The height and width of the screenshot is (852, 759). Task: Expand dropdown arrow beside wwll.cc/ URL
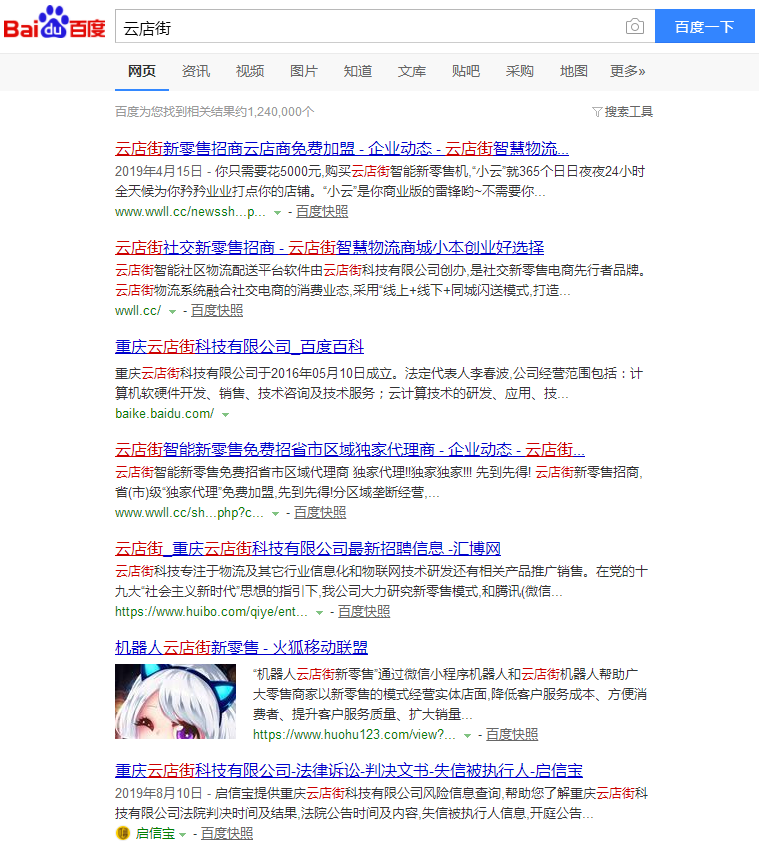tap(172, 311)
